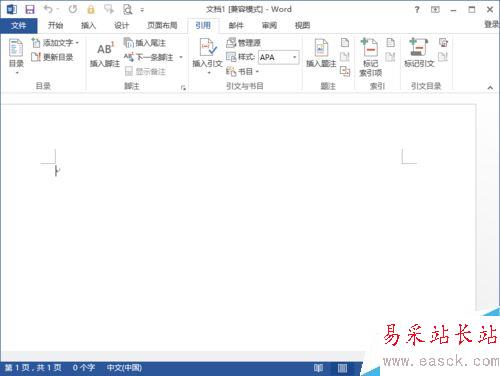Click the print preview magnifier icon

pyautogui.click(x=128, y=9)
